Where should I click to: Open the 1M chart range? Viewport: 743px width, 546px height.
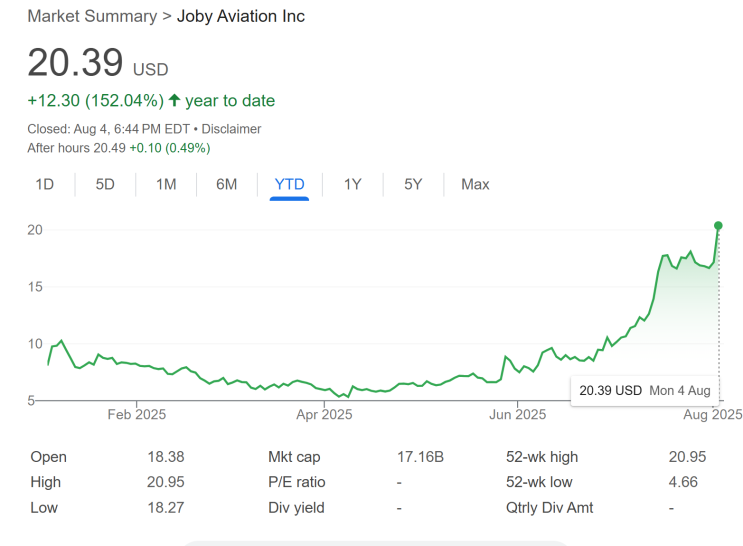pos(166,184)
